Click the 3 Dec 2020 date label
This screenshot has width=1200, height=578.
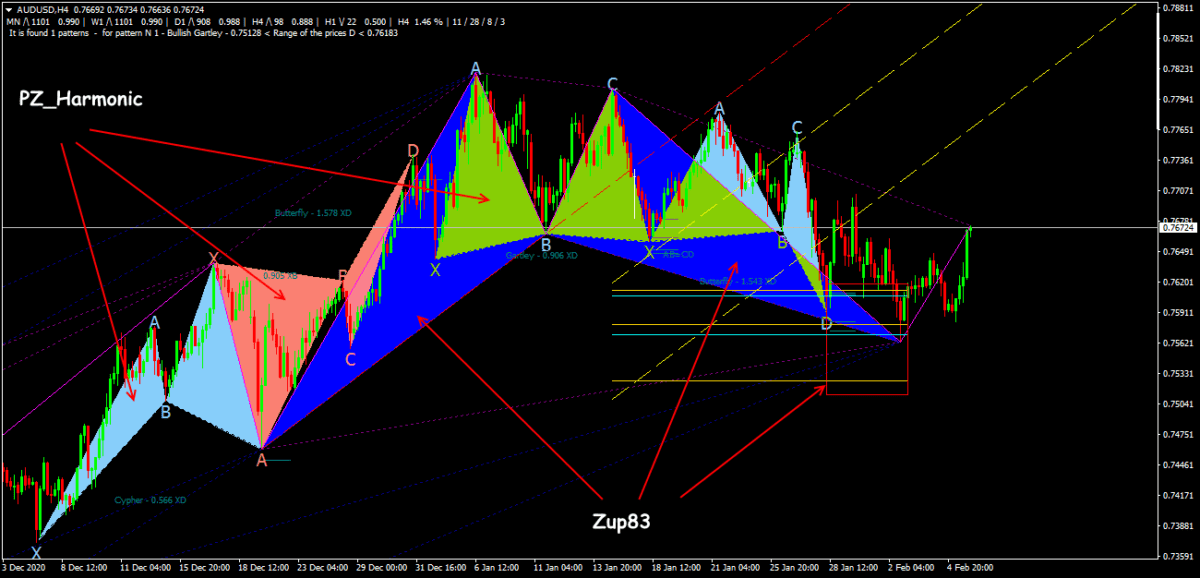[26, 565]
